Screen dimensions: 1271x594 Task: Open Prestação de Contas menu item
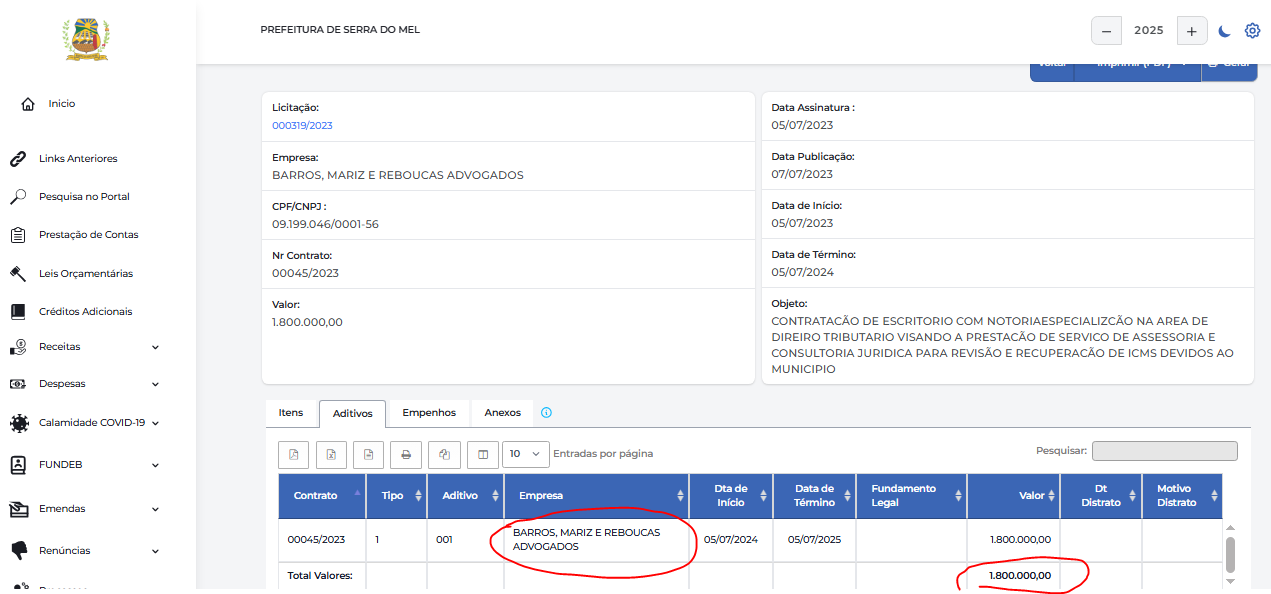89,235
